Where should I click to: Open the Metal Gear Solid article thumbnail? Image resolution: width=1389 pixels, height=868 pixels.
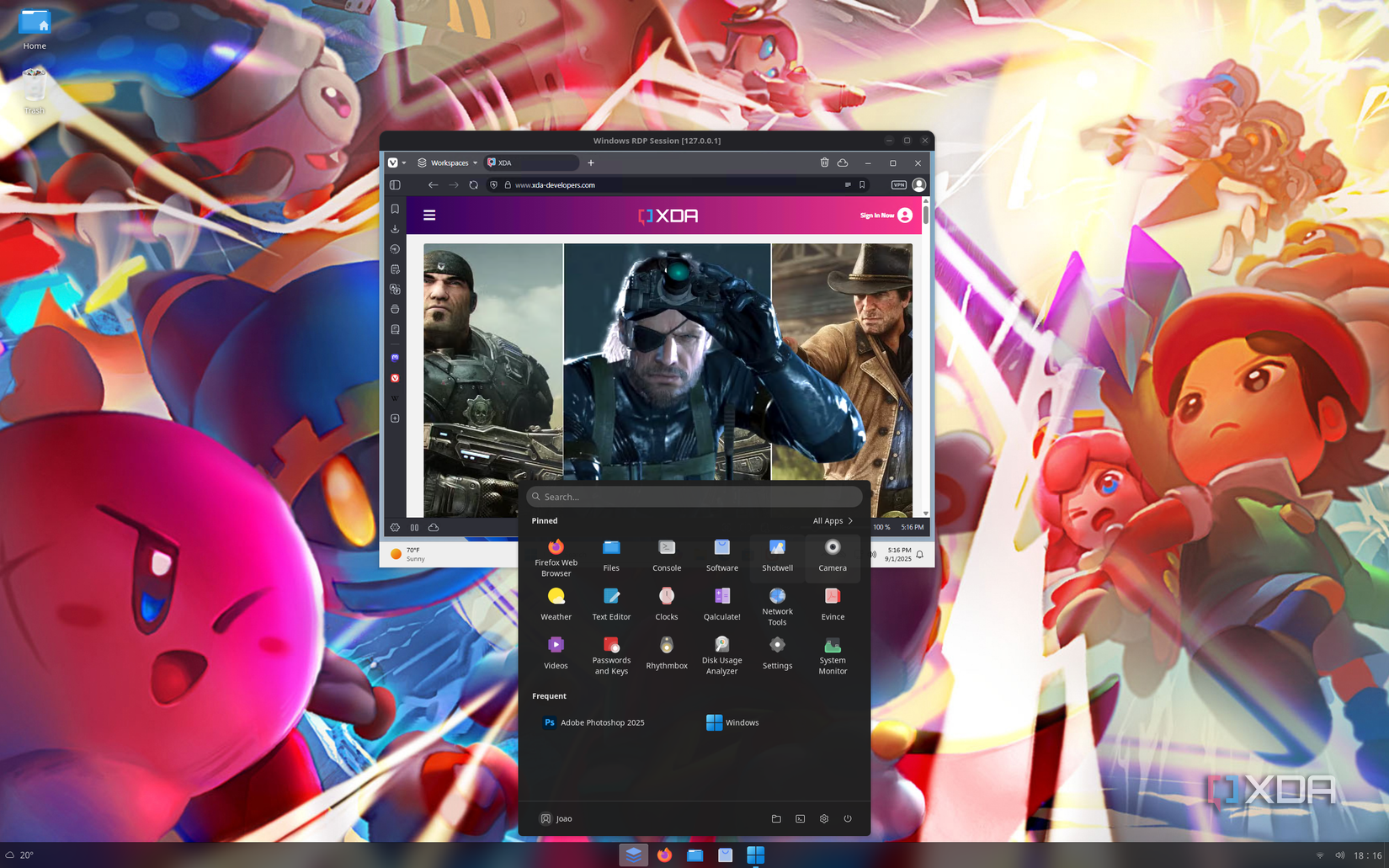(667, 380)
